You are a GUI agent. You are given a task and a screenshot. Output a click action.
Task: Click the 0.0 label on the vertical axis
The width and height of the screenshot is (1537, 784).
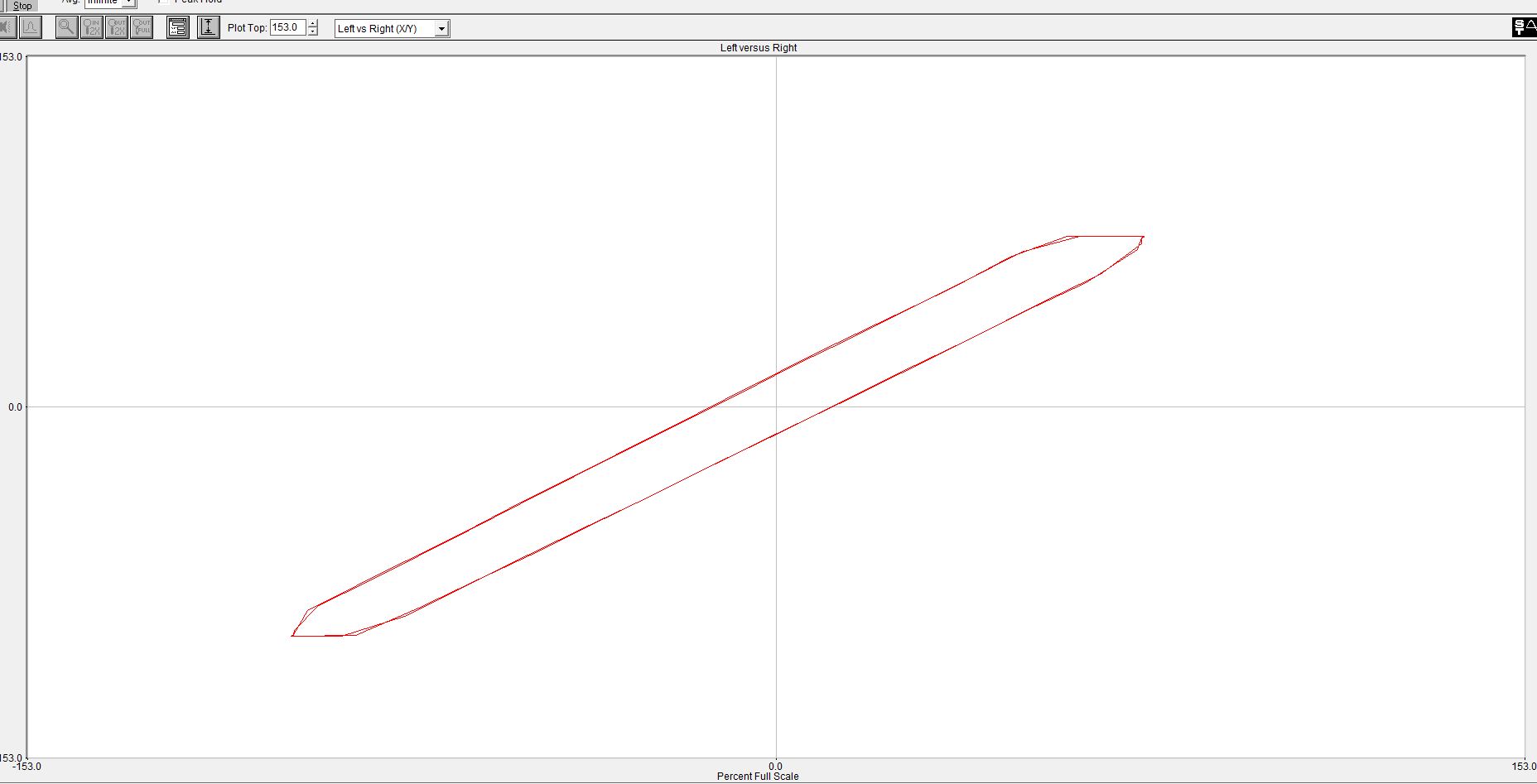coord(15,407)
